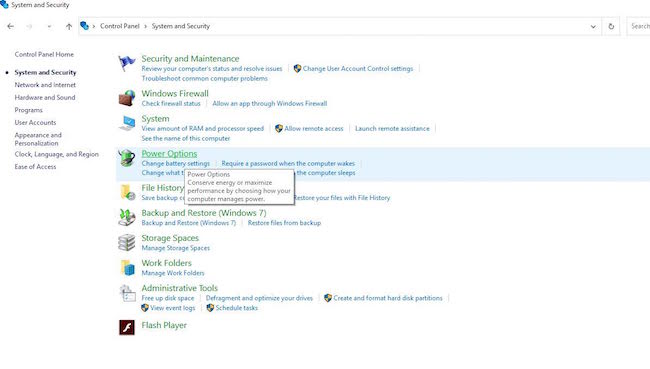Viewport: 650px width, 369px height.
Task: Click the Administrative Tools icon
Action: (127, 293)
